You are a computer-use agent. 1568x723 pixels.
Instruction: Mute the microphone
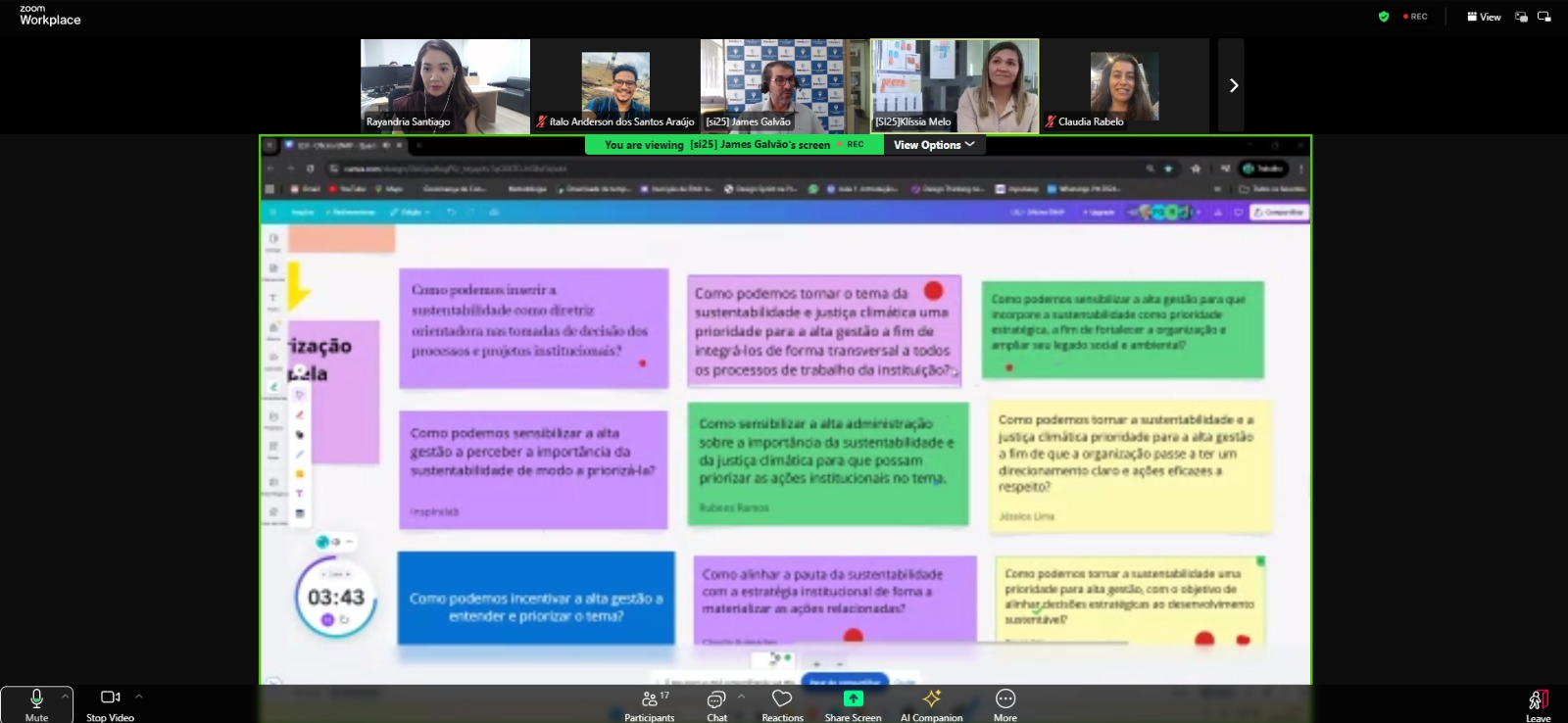point(36,703)
